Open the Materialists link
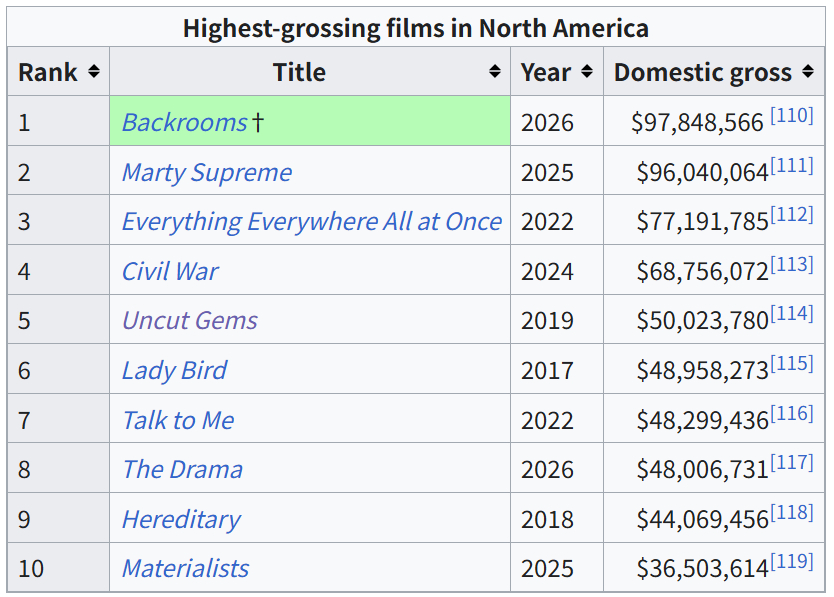This screenshot has height=597, width=834. click(185, 568)
